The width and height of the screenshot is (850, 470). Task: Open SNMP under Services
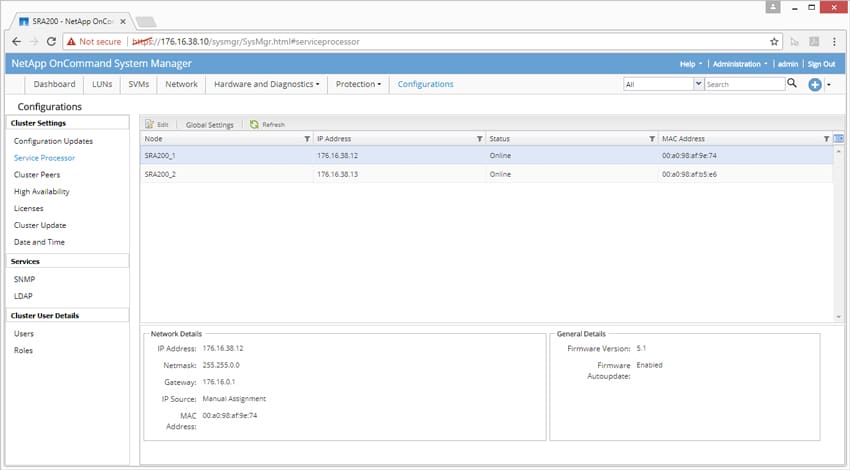click(x=24, y=279)
